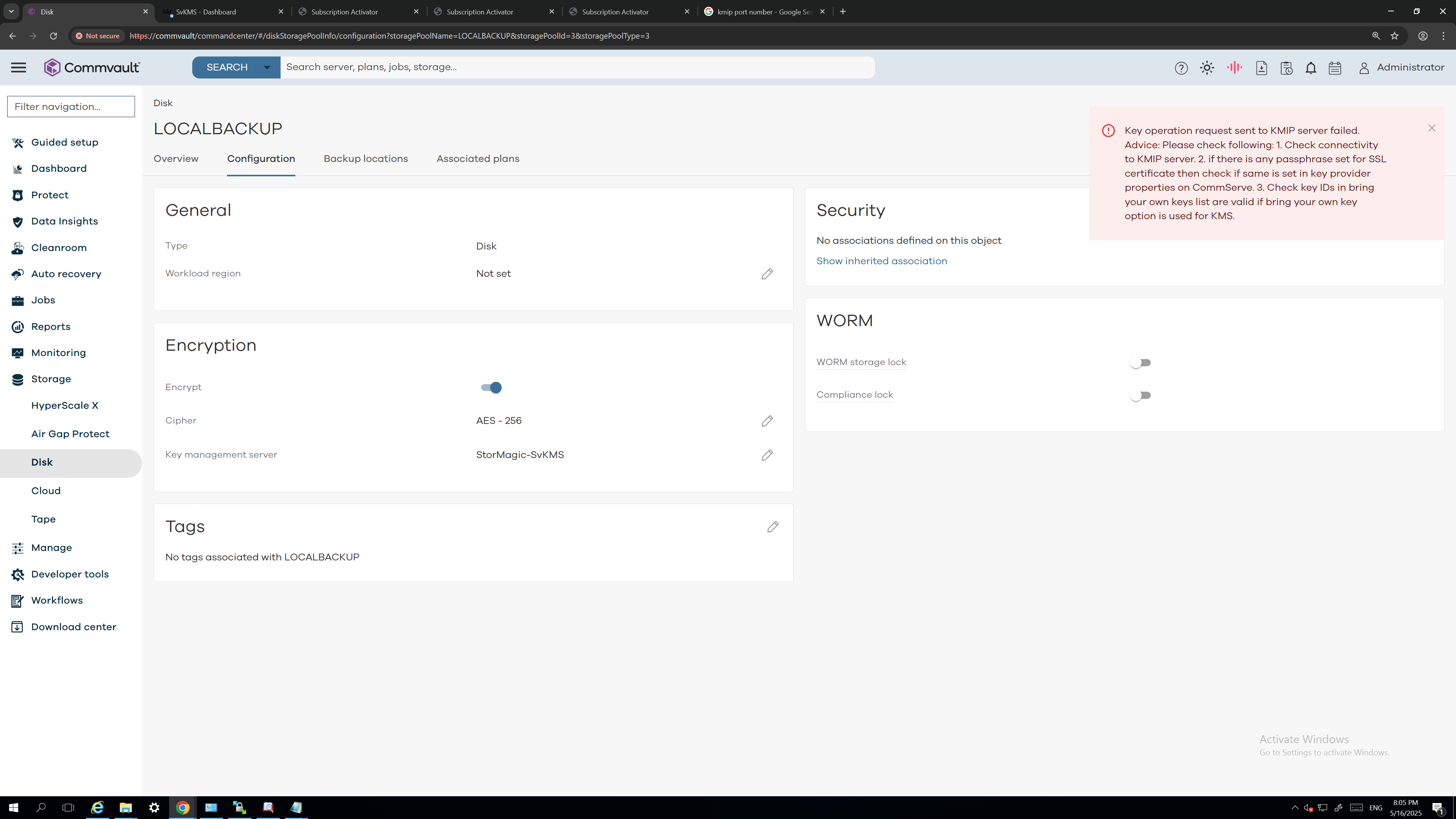Switch to the Backup locations tab

[366, 159]
